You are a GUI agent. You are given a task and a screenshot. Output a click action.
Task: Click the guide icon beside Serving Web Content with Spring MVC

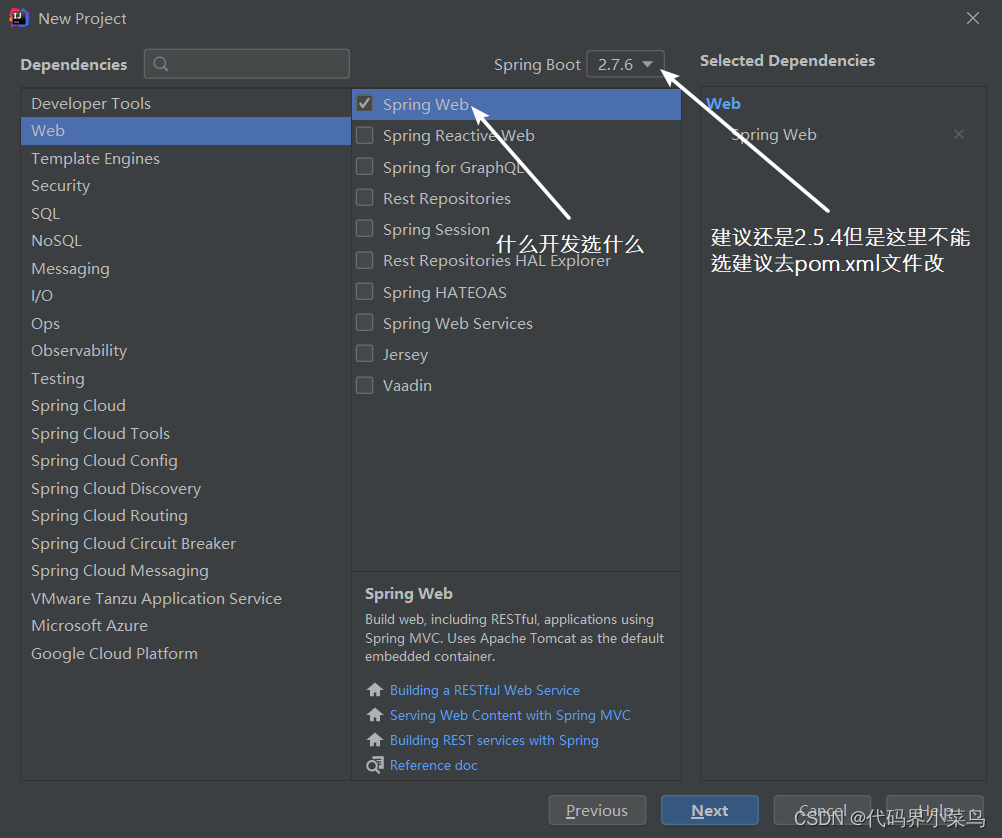[374, 715]
